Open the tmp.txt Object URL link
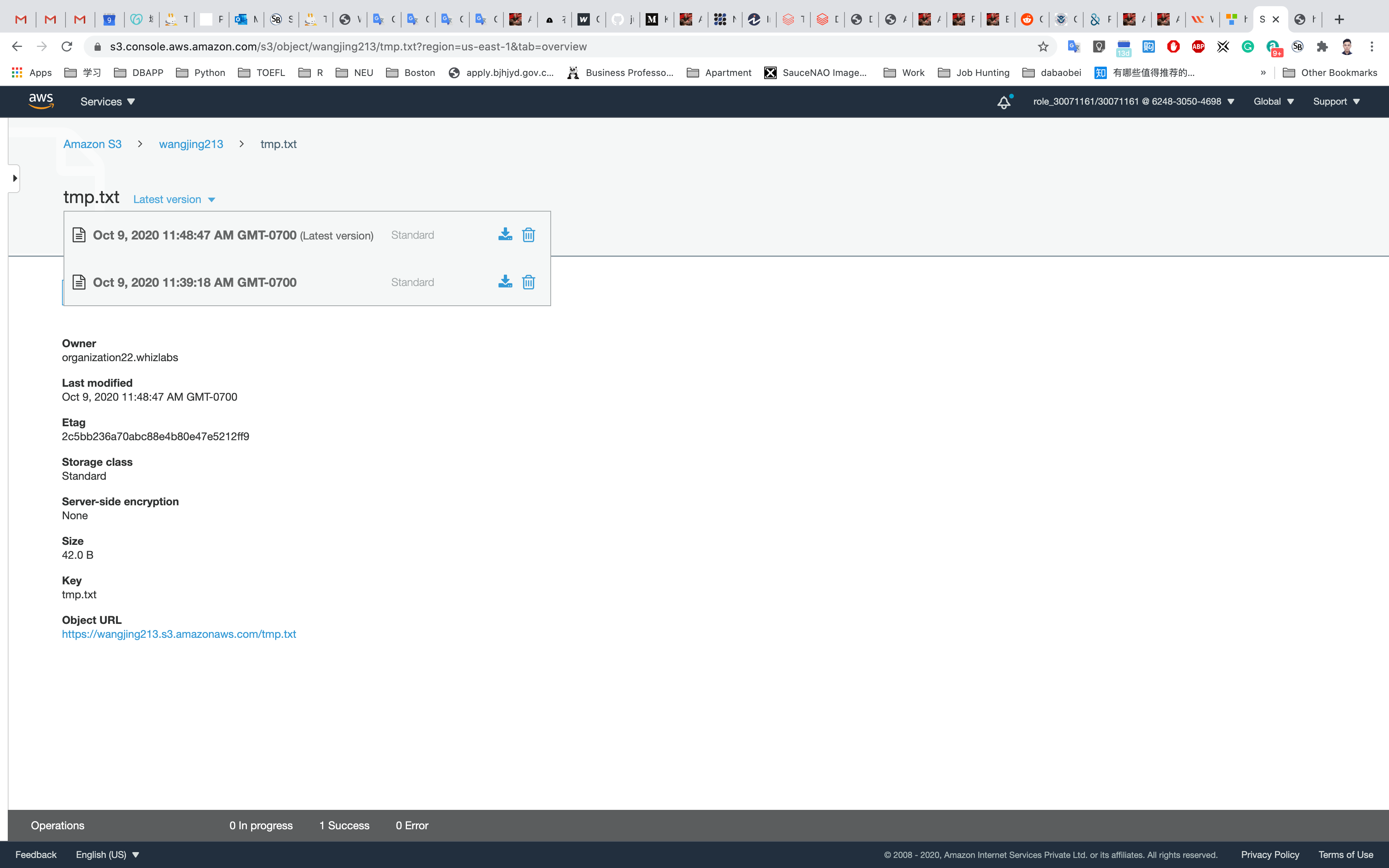 point(179,634)
